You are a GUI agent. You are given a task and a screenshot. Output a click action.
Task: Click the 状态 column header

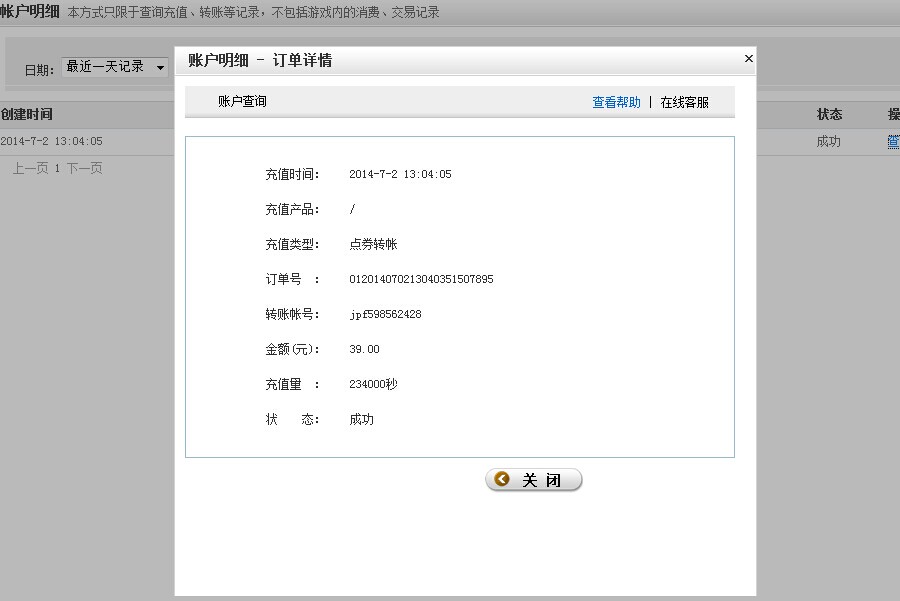pos(829,114)
